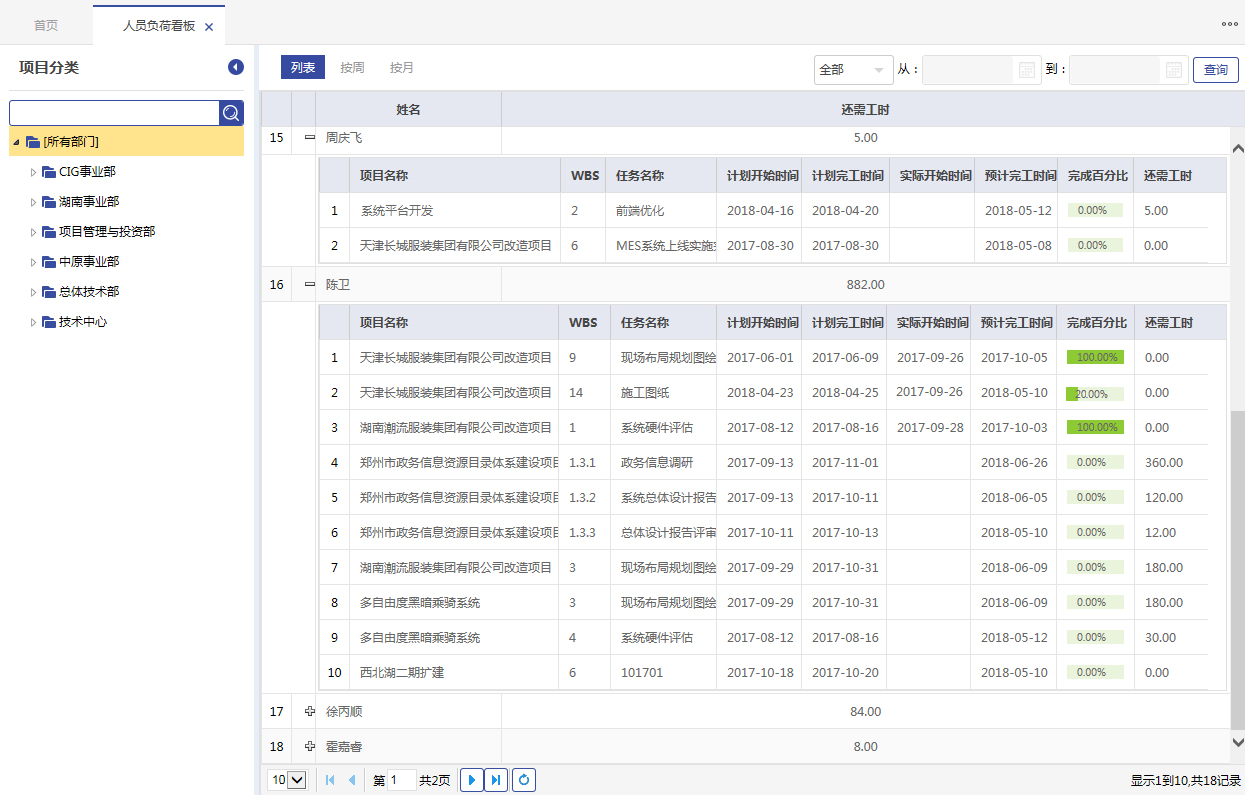Click the 20.00% progress bar for 施工图纸

[1094, 393]
